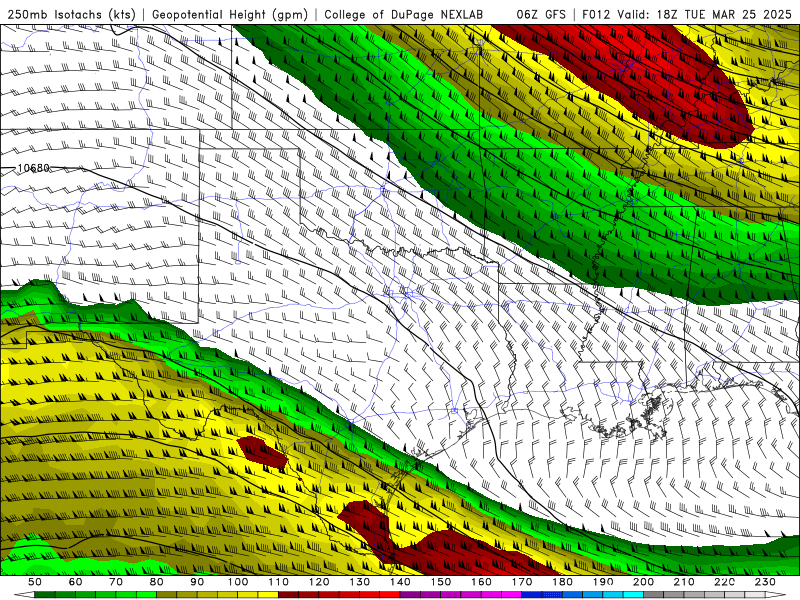
Task: Select the bright green swatch left of 80
Action: point(146,595)
